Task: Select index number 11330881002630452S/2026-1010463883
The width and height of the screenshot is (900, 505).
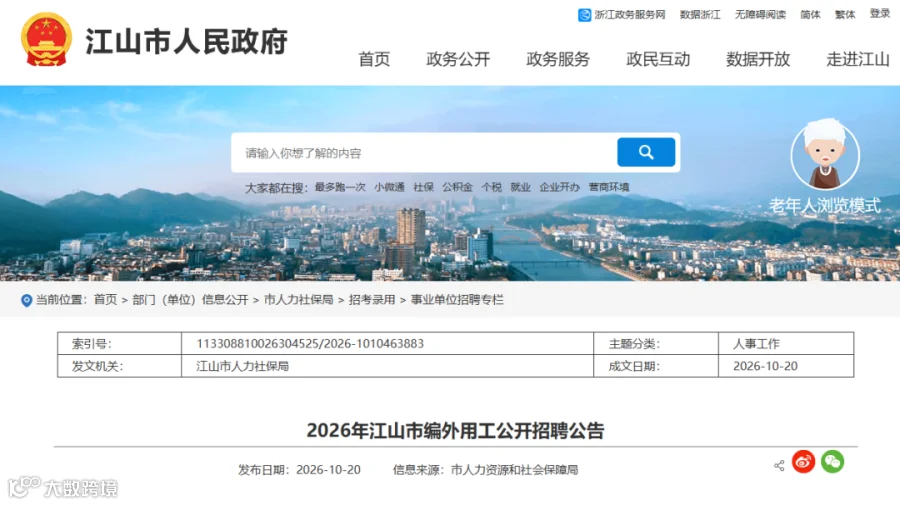Action: click(x=310, y=344)
